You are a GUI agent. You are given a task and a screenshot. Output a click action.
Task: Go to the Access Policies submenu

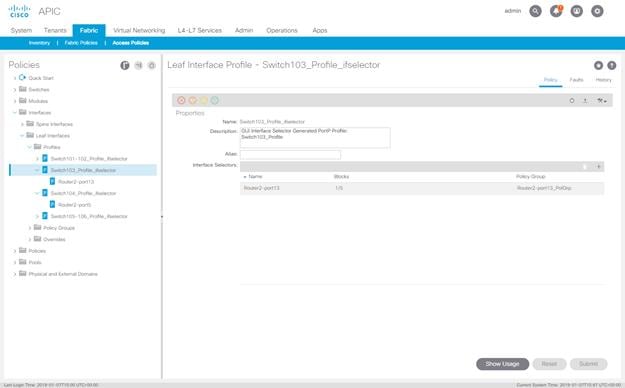(131, 43)
